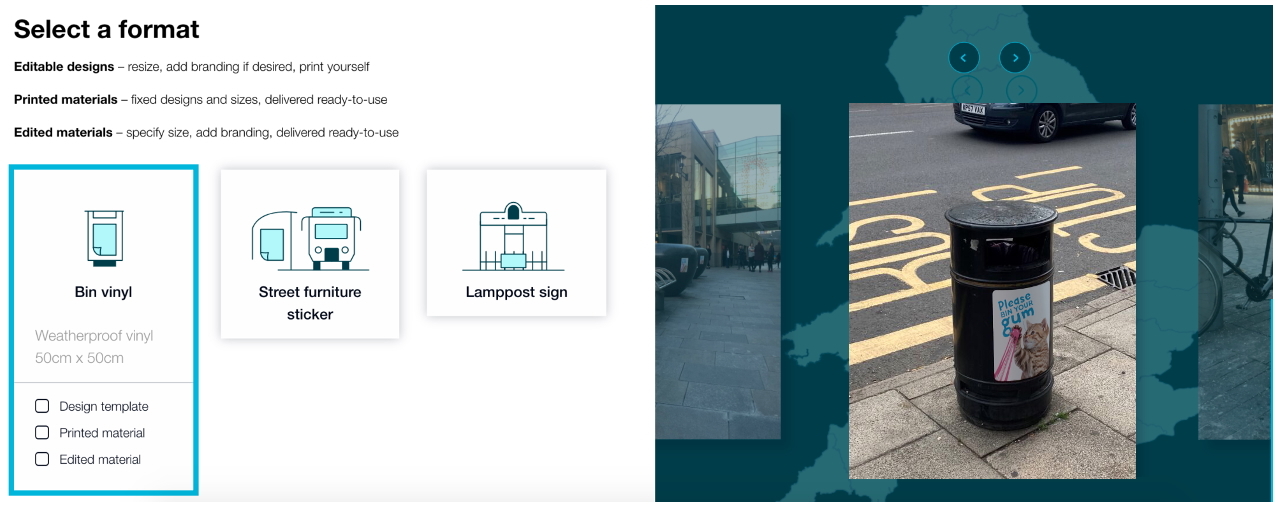Show the left shopping street photo
This screenshot has height=509, width=1278.
coord(717,272)
